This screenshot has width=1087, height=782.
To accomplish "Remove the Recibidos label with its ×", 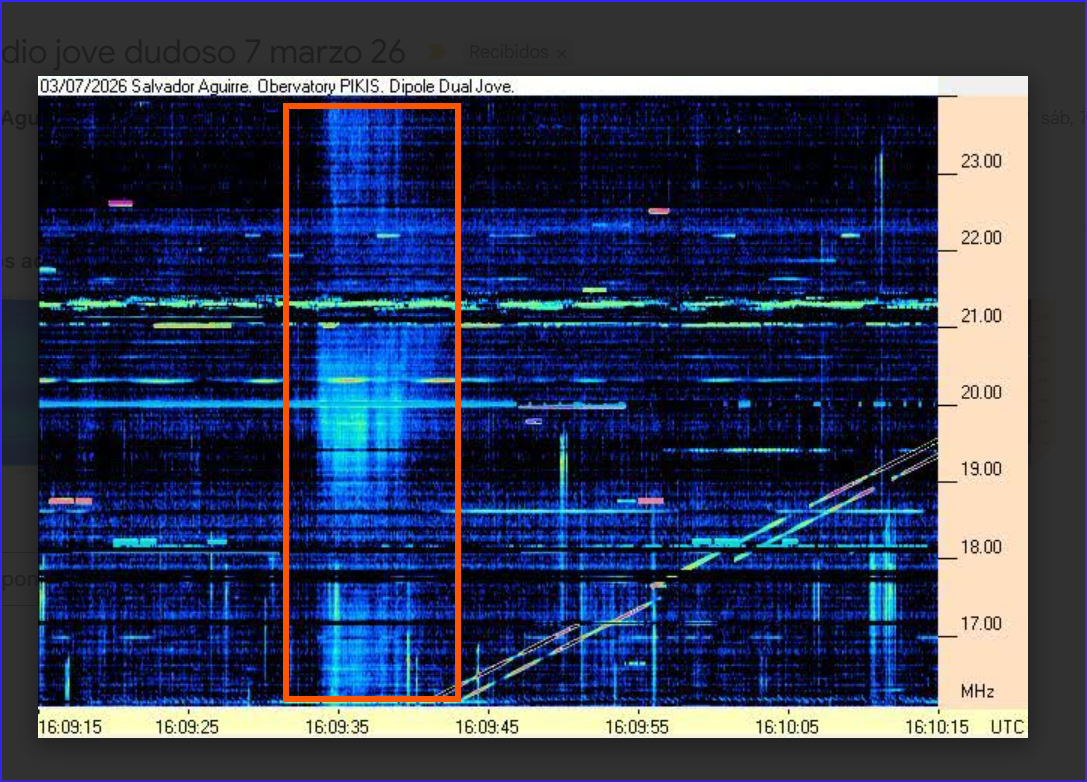I will click(x=561, y=52).
